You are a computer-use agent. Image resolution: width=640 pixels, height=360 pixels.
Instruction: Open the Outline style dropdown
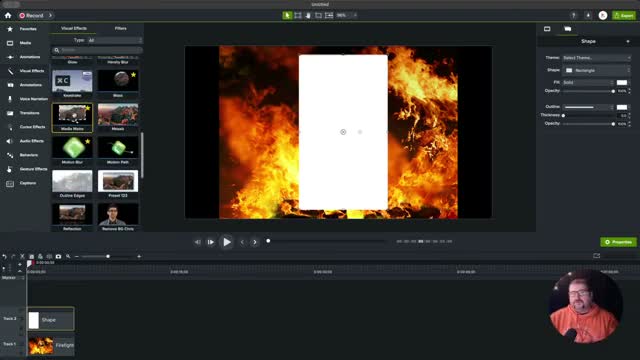tap(588, 107)
